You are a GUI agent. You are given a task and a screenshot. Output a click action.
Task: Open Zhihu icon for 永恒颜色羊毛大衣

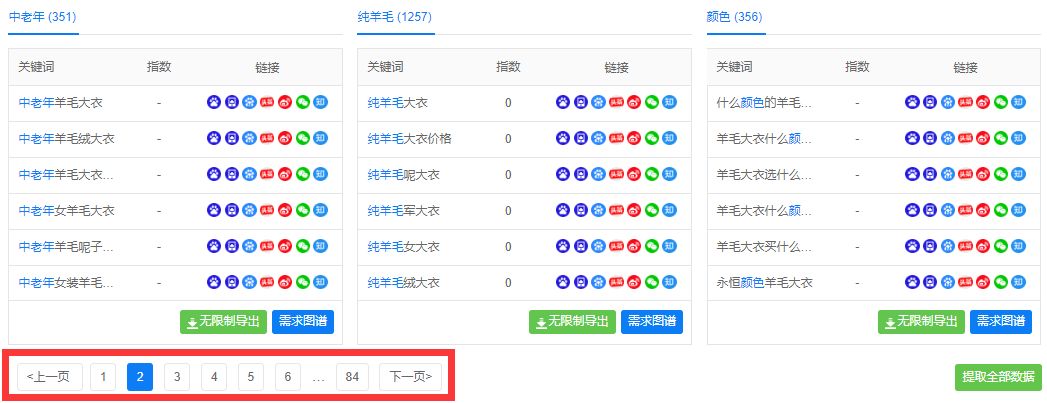point(1019,282)
